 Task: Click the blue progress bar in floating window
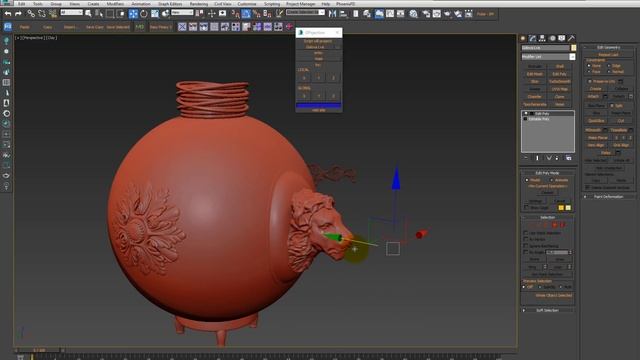coord(319,105)
